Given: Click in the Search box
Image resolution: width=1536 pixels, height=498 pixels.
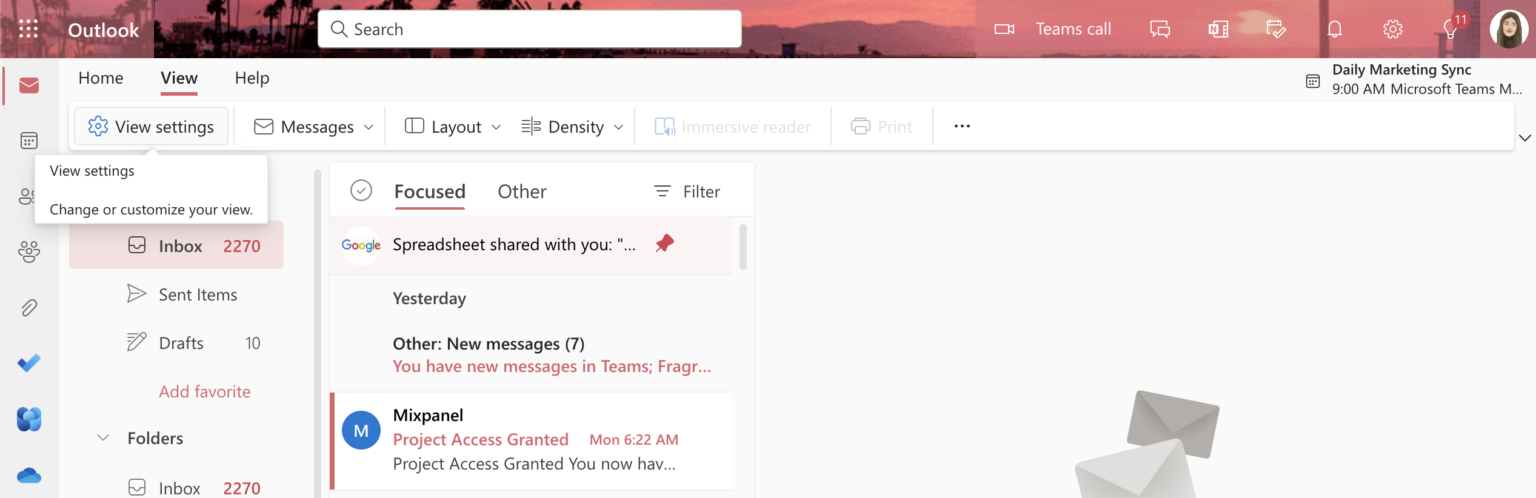Looking at the screenshot, I should click(530, 29).
